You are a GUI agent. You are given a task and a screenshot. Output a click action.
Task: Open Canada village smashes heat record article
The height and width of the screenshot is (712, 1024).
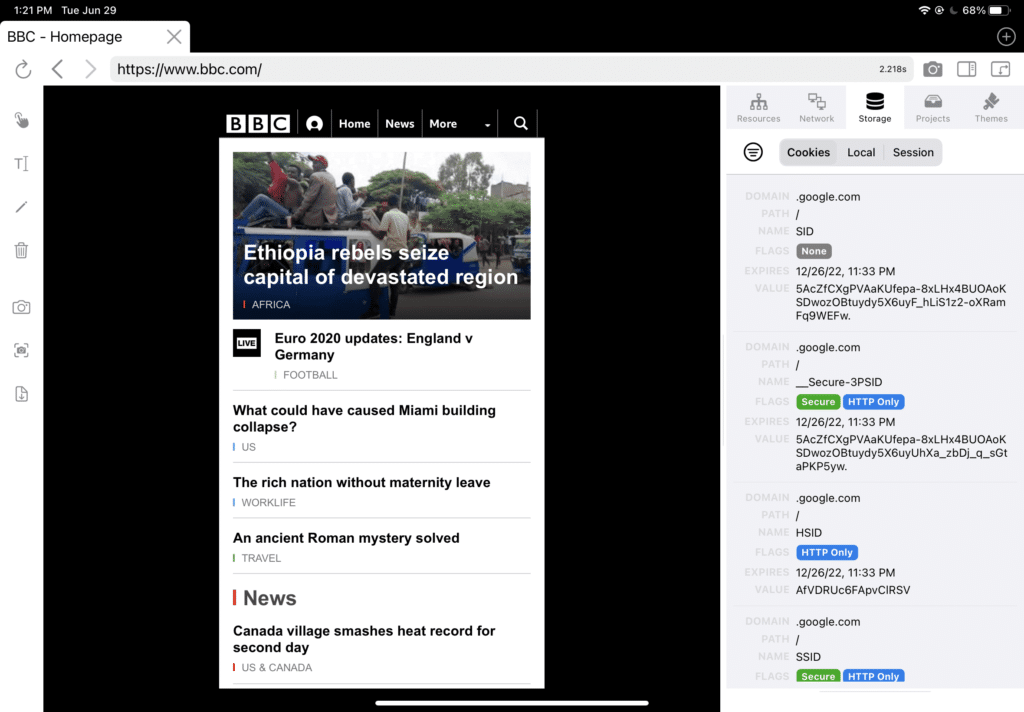(364, 639)
